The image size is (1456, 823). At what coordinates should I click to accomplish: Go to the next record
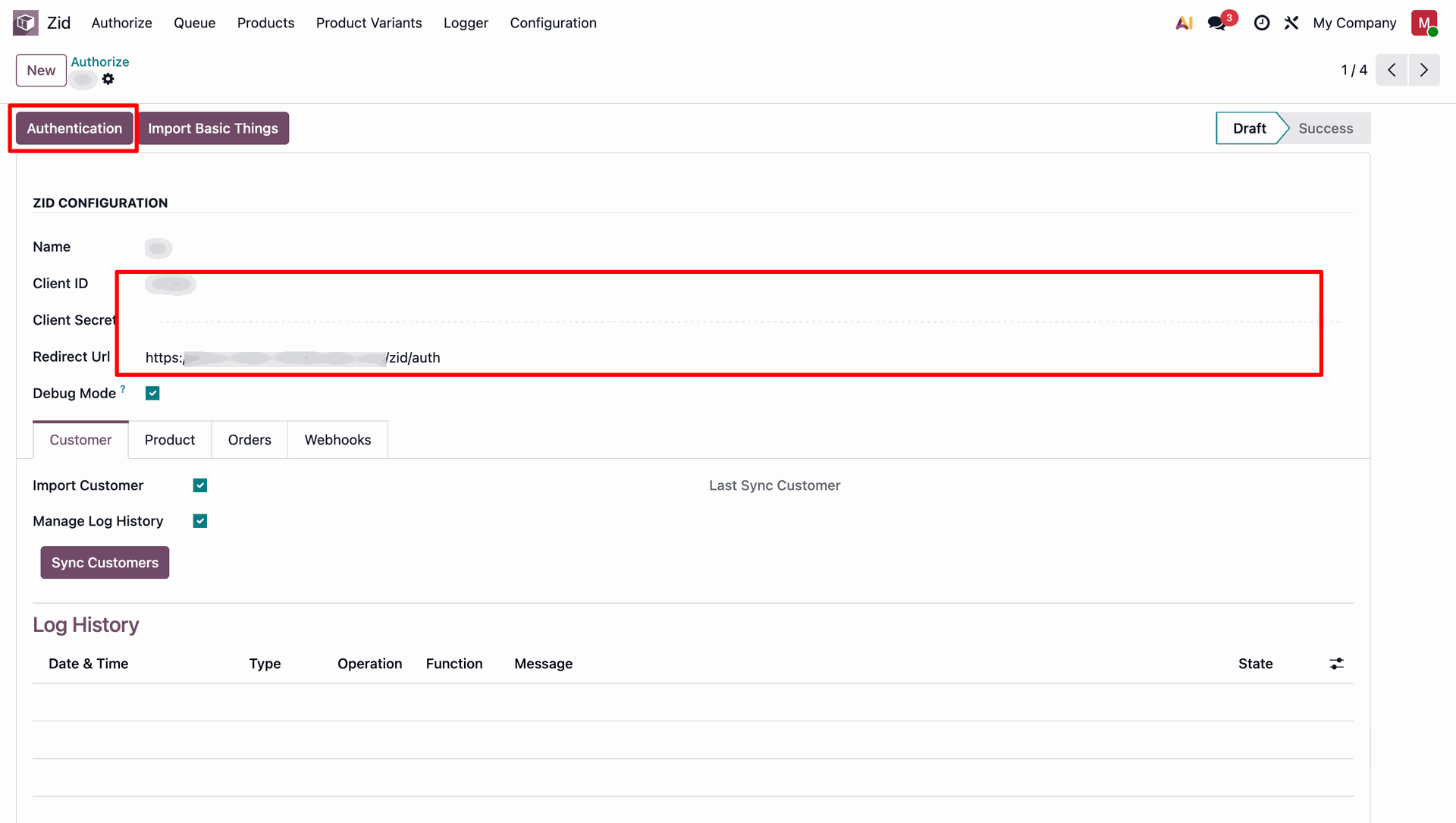tap(1424, 70)
